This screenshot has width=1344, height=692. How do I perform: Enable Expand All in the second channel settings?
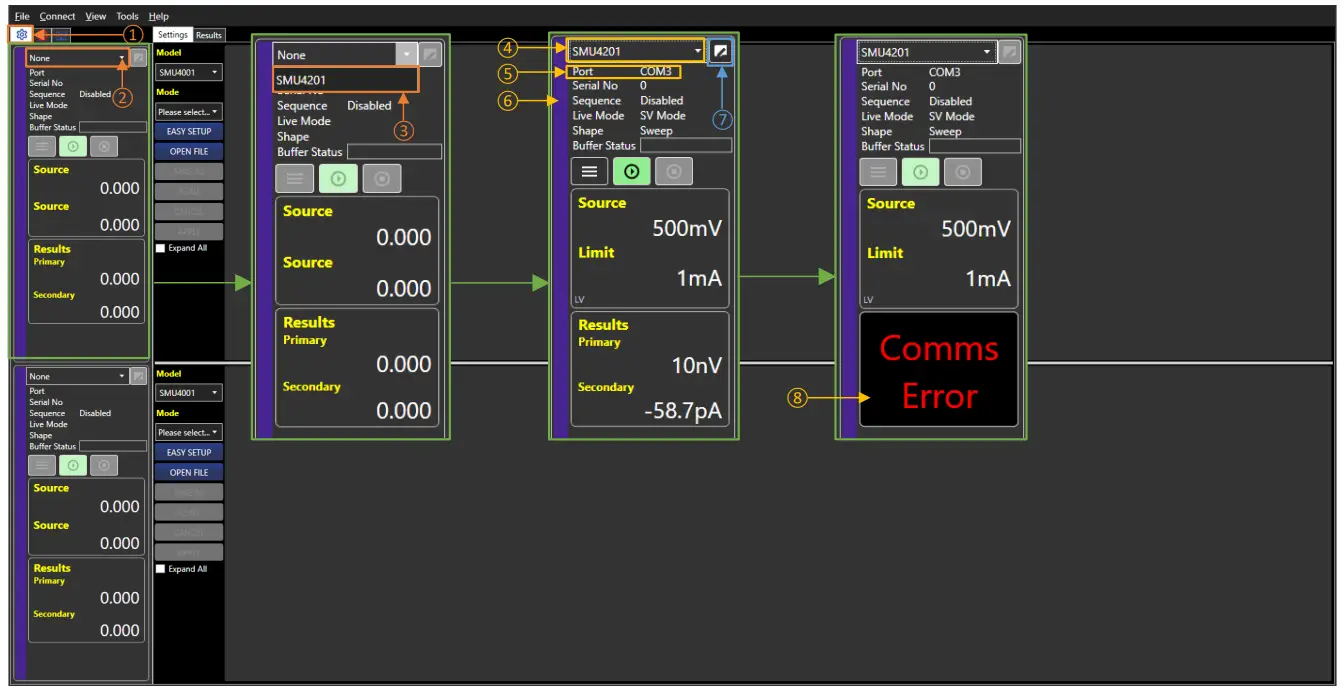[x=161, y=569]
